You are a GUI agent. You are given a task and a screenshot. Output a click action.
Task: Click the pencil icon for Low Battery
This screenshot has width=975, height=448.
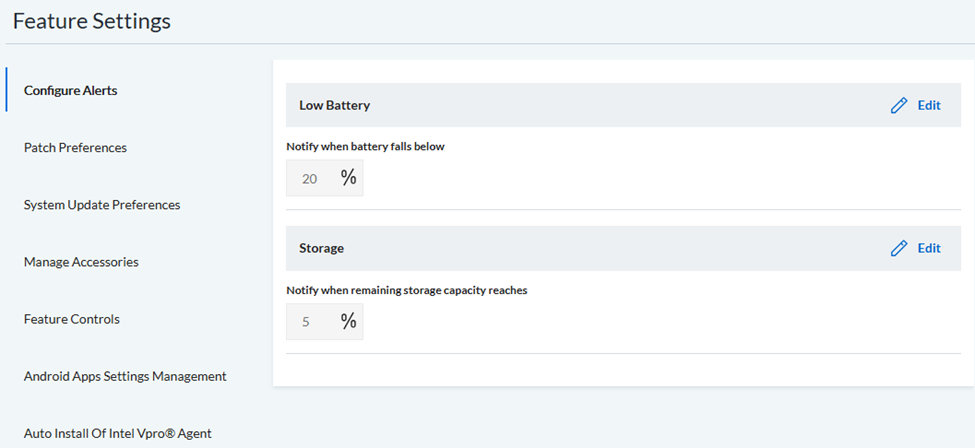click(899, 105)
